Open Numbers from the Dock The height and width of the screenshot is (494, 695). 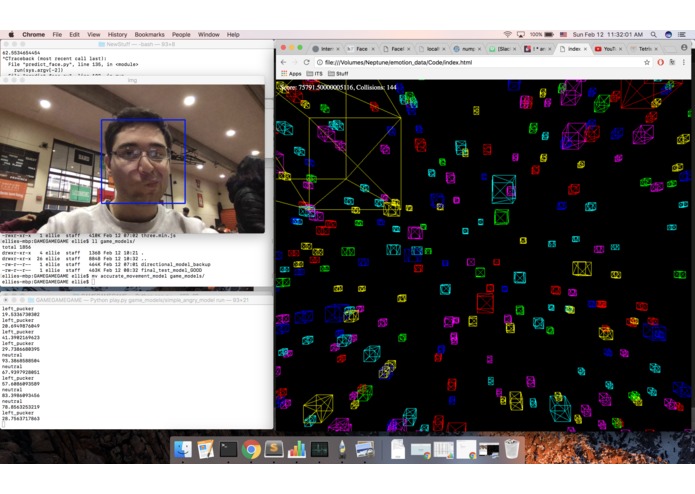coord(297,449)
